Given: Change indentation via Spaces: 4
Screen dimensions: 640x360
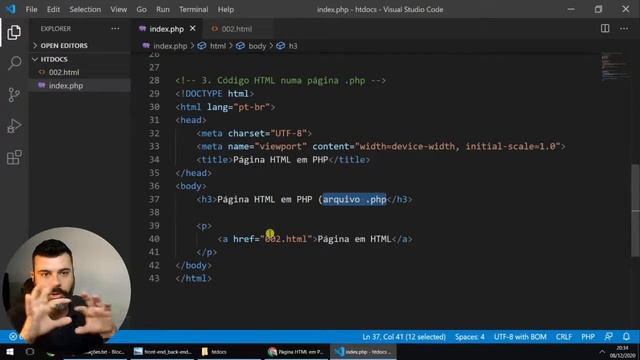Looking at the screenshot, I should pyautogui.click(x=470, y=337).
